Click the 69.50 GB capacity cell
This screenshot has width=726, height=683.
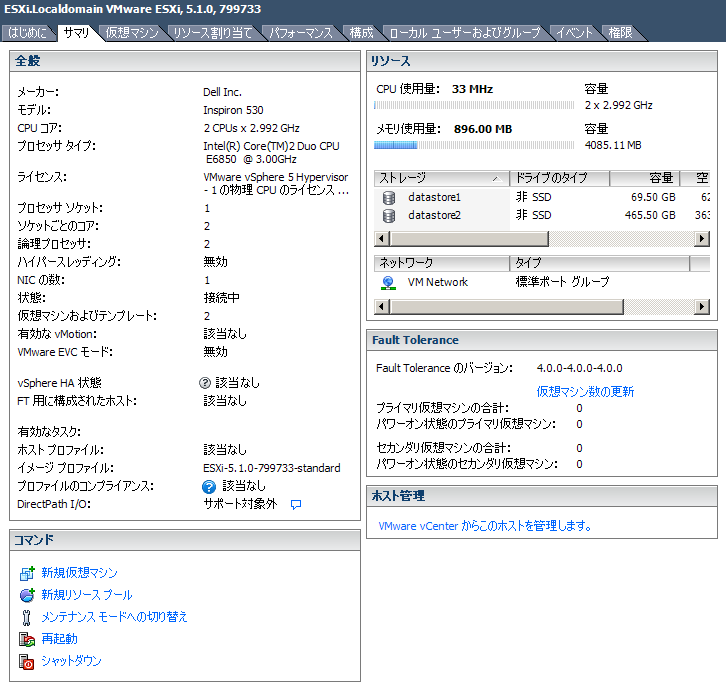pyautogui.click(x=653, y=198)
